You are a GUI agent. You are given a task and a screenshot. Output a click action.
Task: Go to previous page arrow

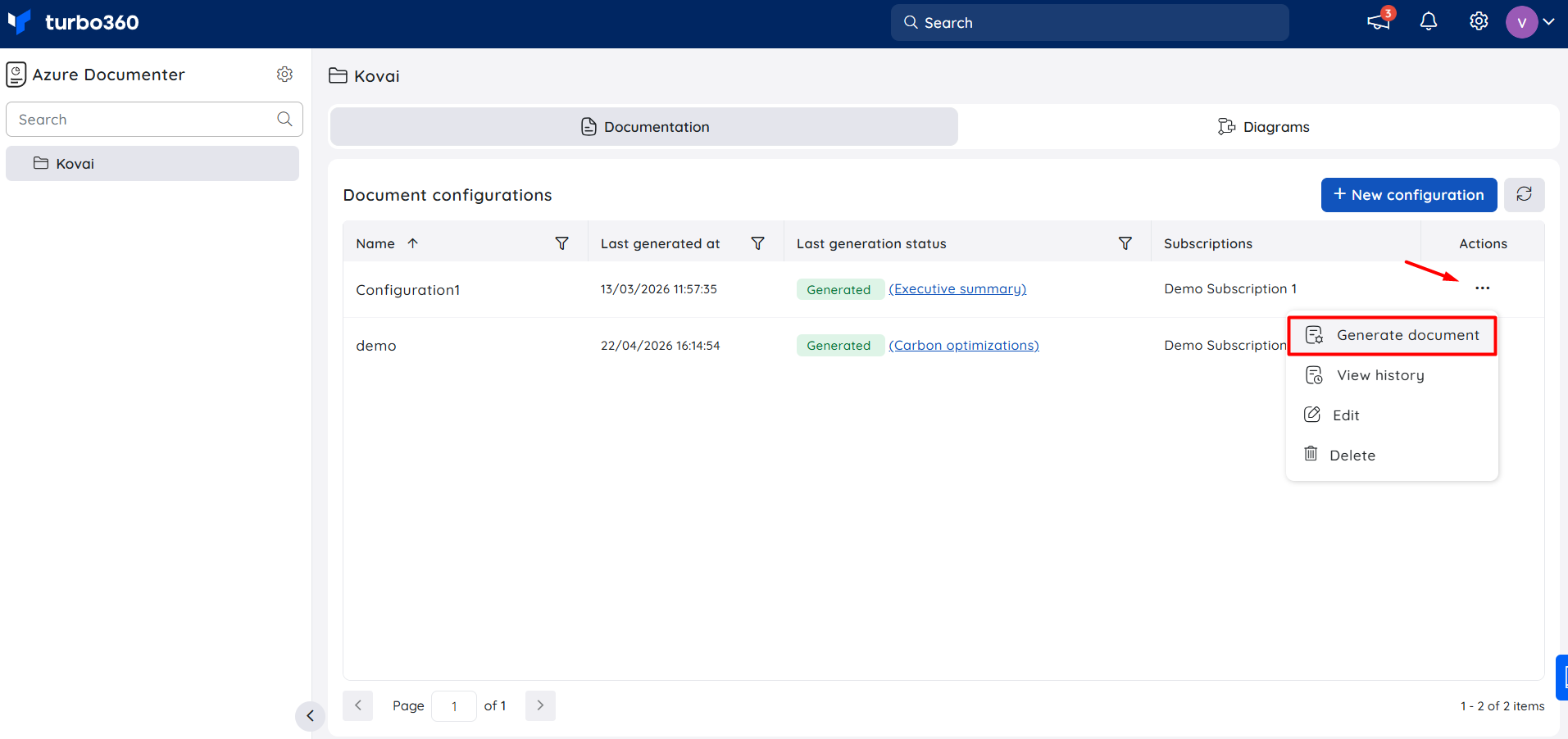[358, 705]
